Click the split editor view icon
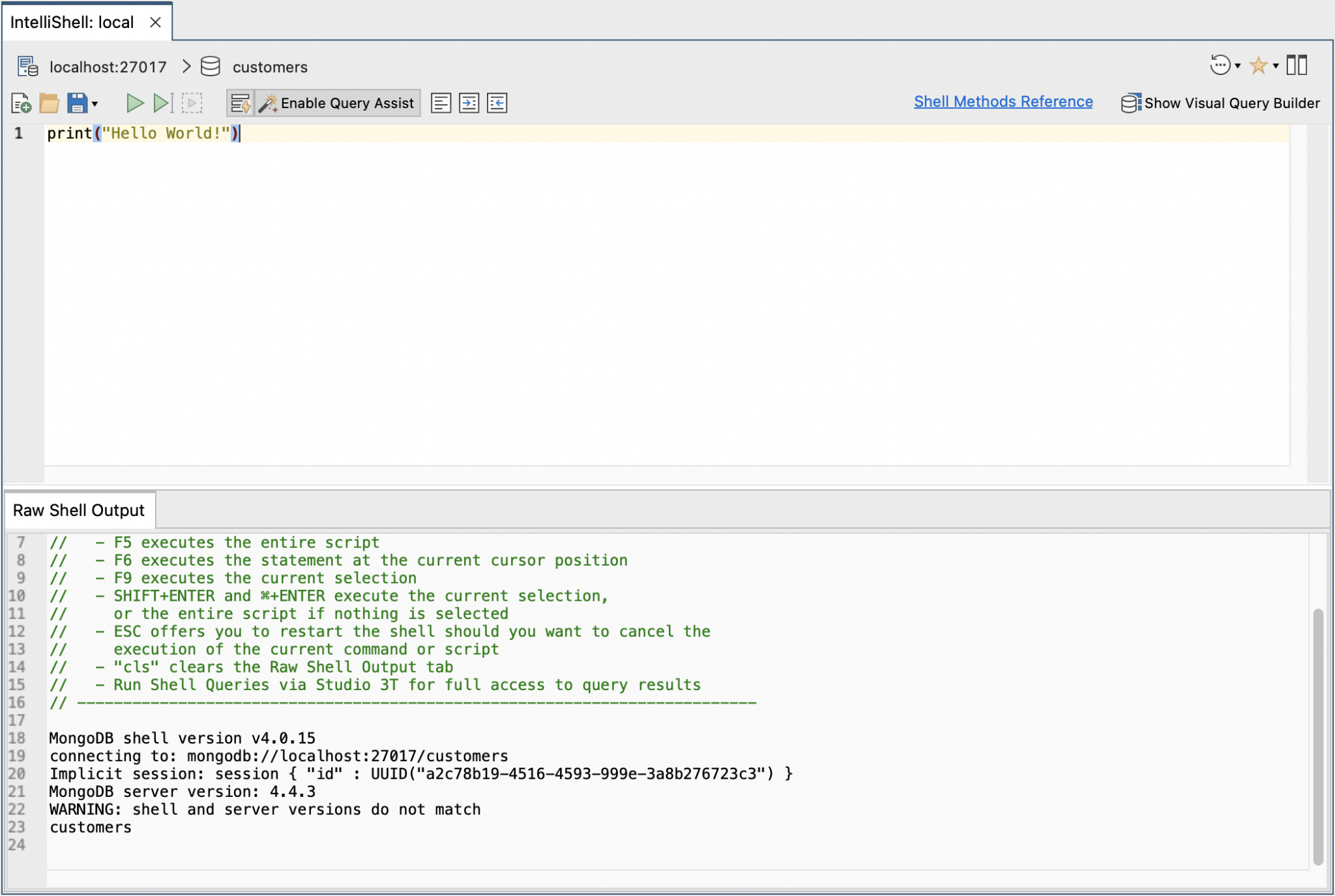The height and width of the screenshot is (896, 1335). coord(1297,65)
